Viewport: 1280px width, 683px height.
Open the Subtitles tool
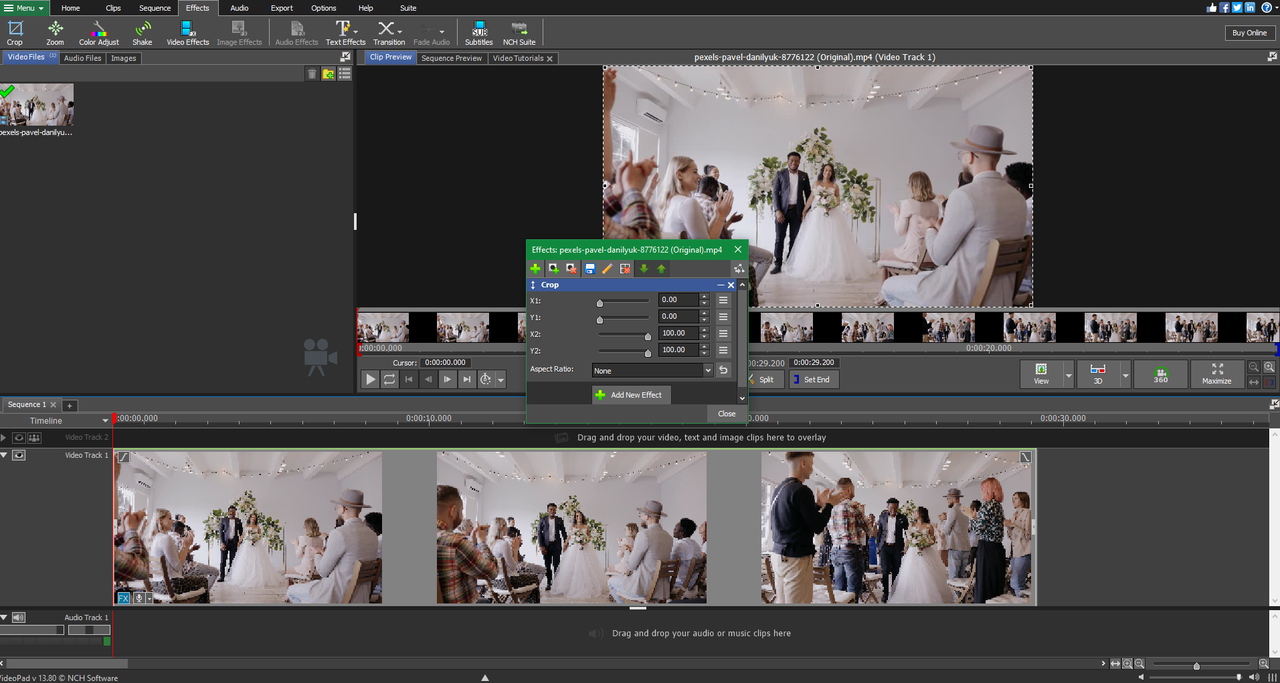[479, 33]
